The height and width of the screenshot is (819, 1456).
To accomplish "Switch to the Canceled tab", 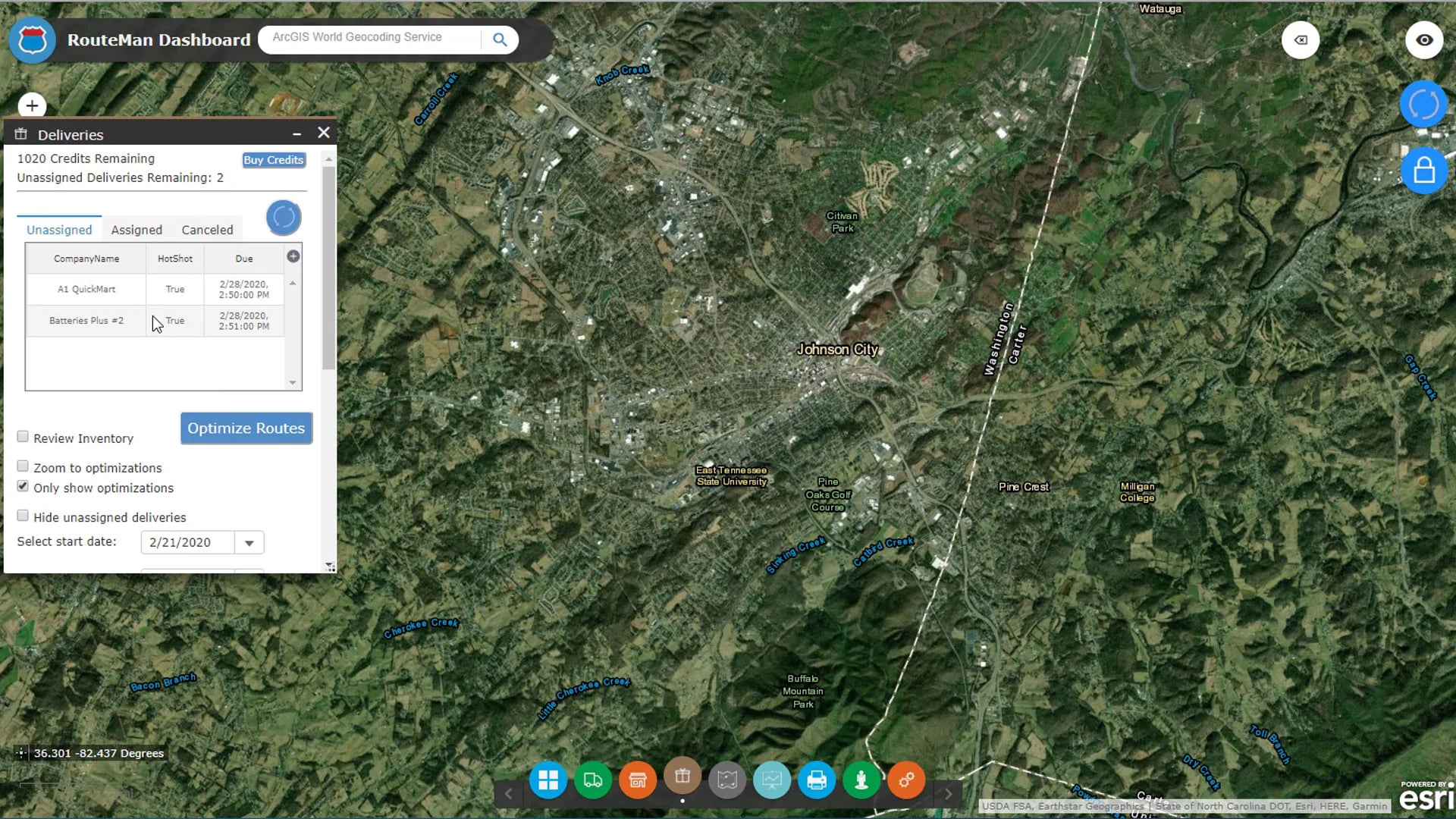I will 207,230.
